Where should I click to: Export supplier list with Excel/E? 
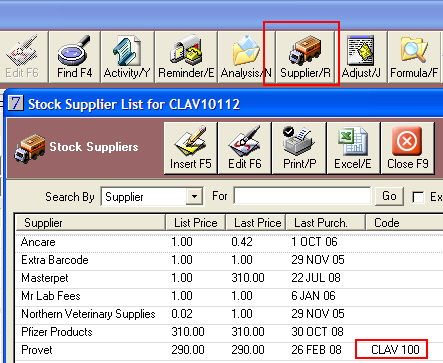pyautogui.click(x=353, y=148)
